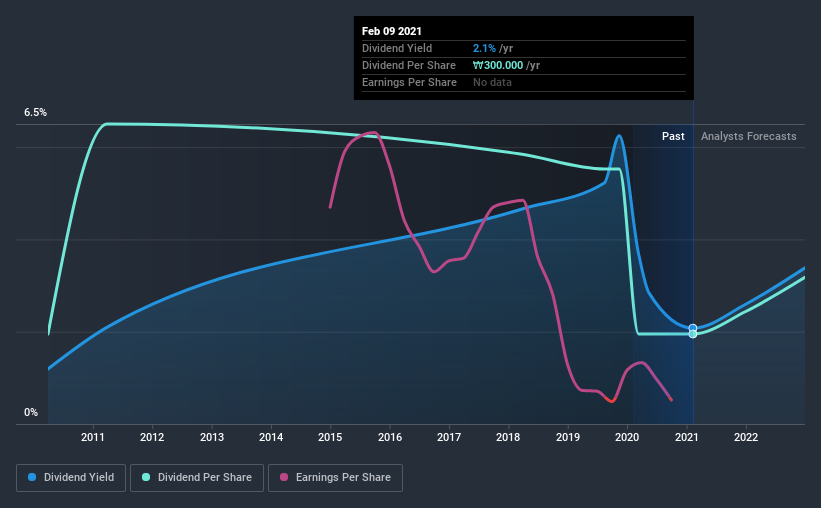Select the Past section label

click(673, 136)
